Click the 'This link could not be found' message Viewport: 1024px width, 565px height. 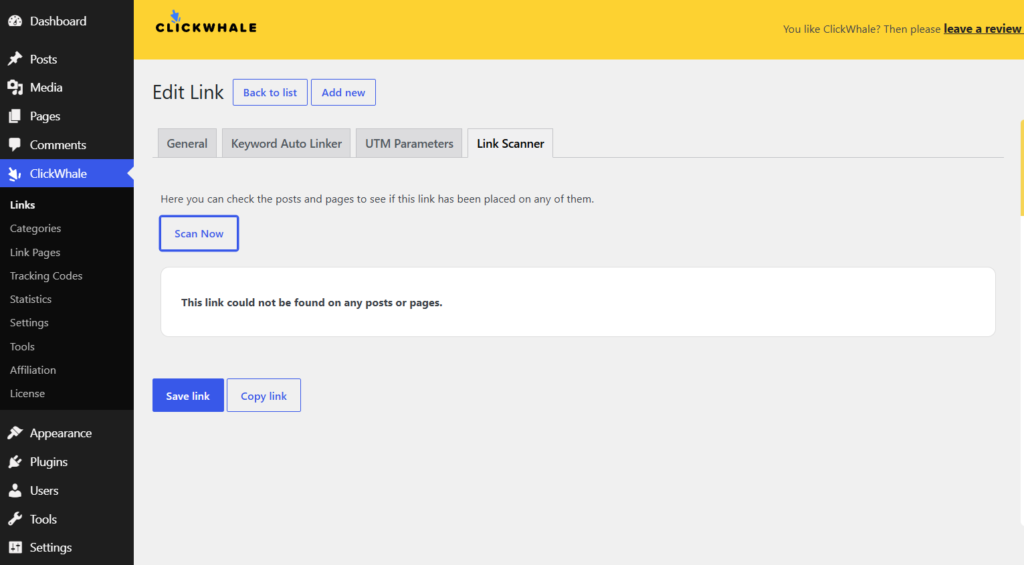[312, 302]
